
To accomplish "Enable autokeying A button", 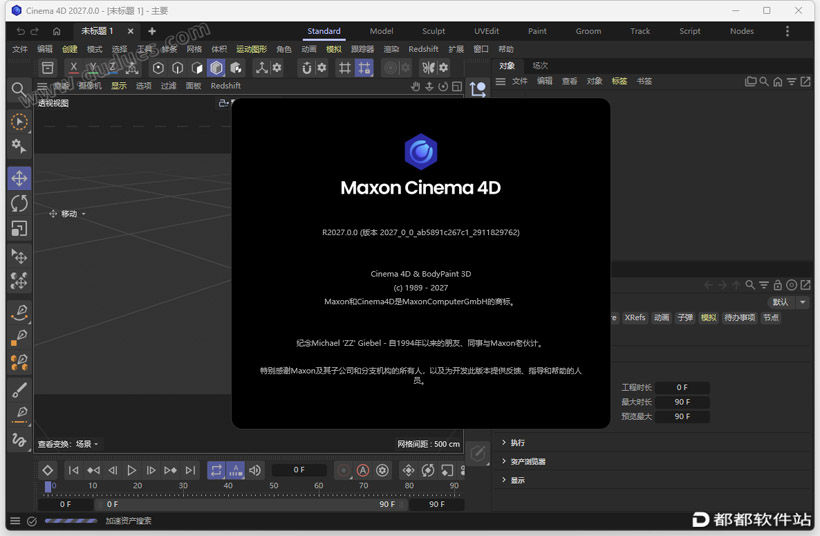I will (363, 470).
